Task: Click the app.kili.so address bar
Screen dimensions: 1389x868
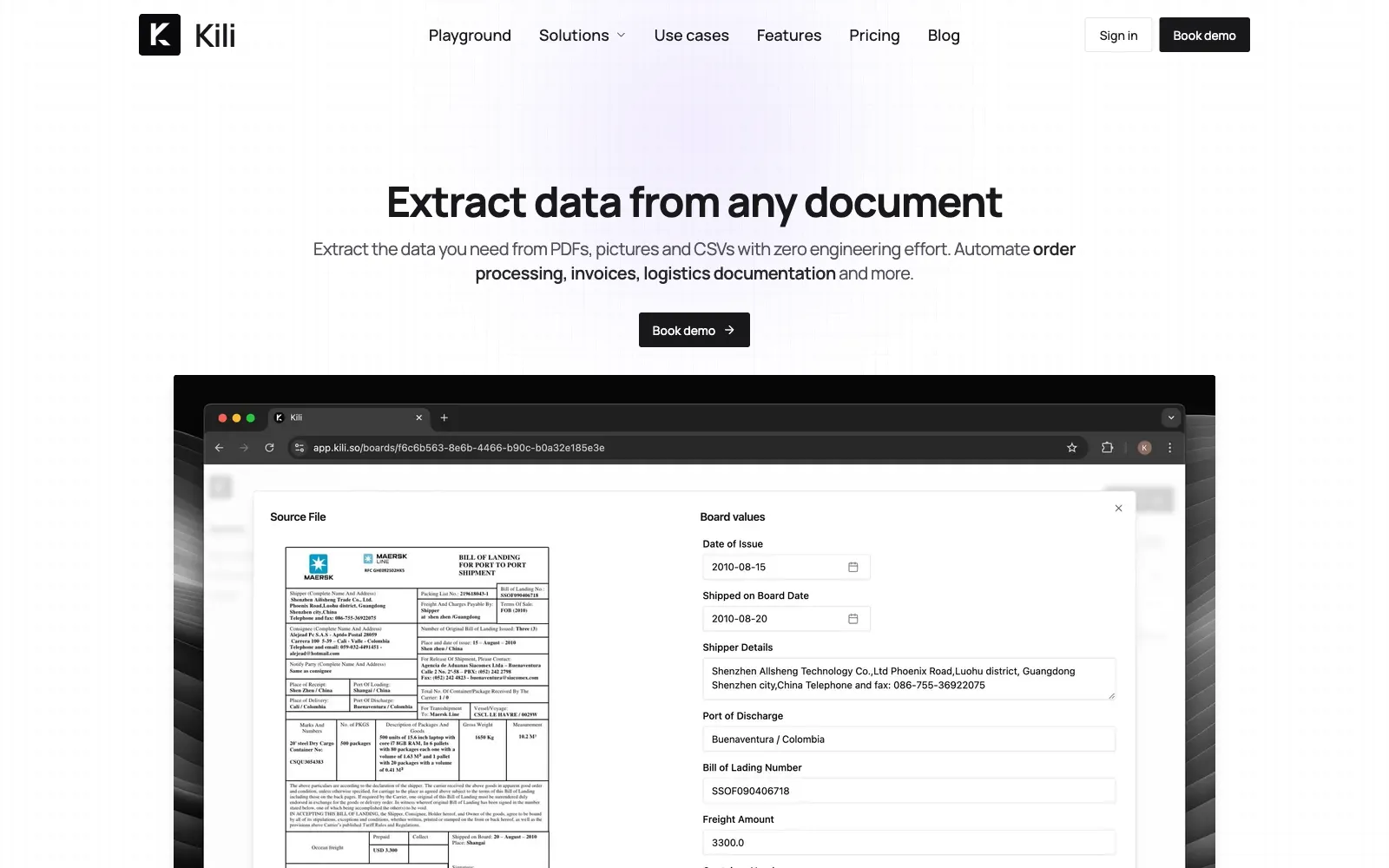Action: click(x=686, y=448)
